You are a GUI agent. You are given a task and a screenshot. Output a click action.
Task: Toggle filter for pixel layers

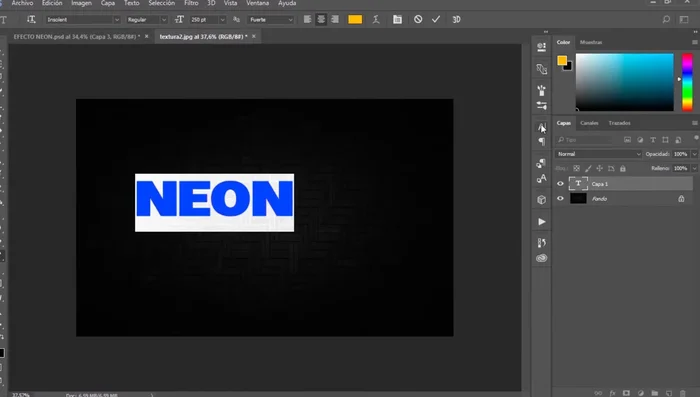(627, 140)
